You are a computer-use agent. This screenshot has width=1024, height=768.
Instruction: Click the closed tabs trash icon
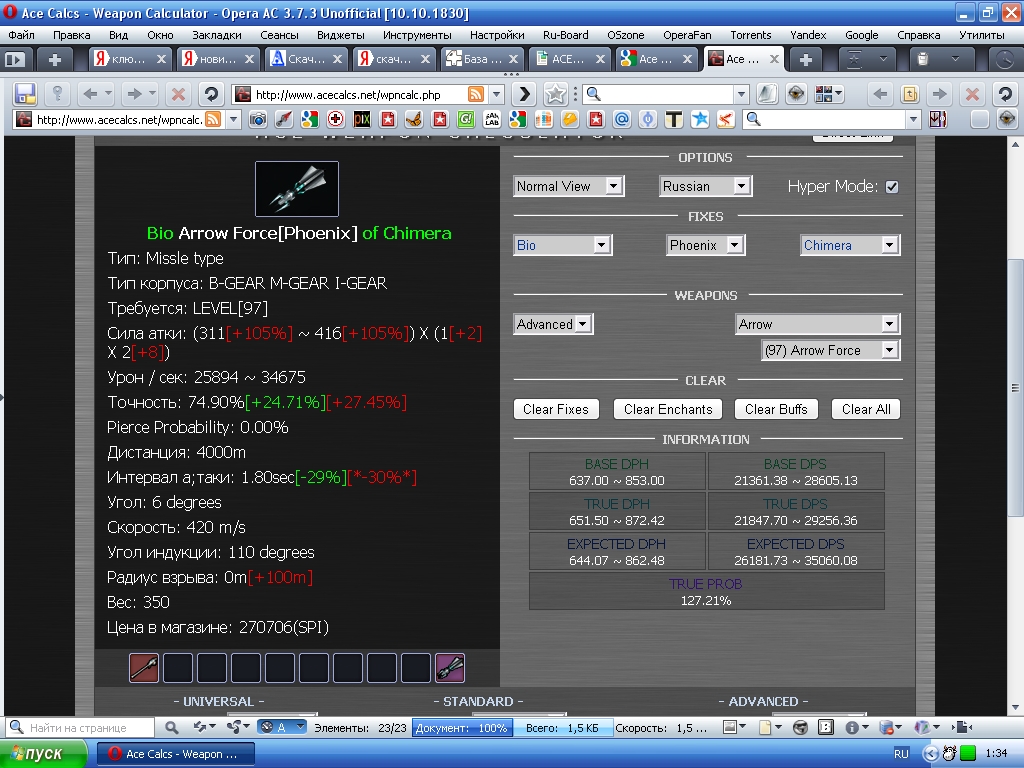(922, 59)
